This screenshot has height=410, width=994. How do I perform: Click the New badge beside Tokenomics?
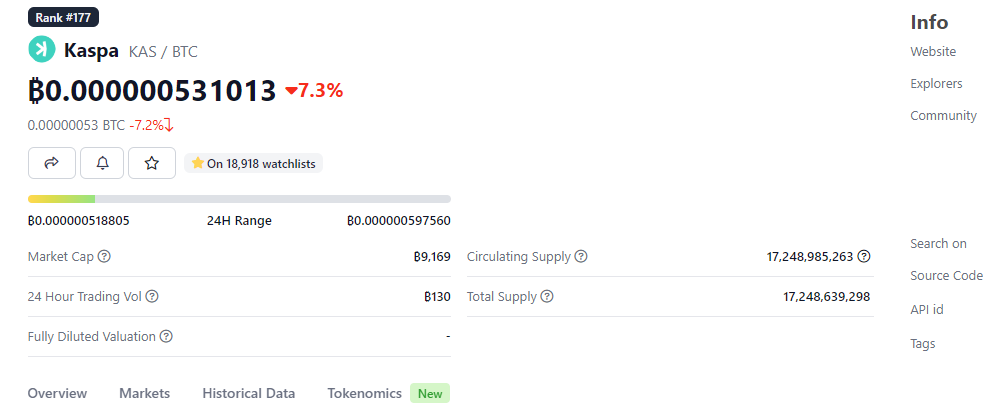(430, 394)
